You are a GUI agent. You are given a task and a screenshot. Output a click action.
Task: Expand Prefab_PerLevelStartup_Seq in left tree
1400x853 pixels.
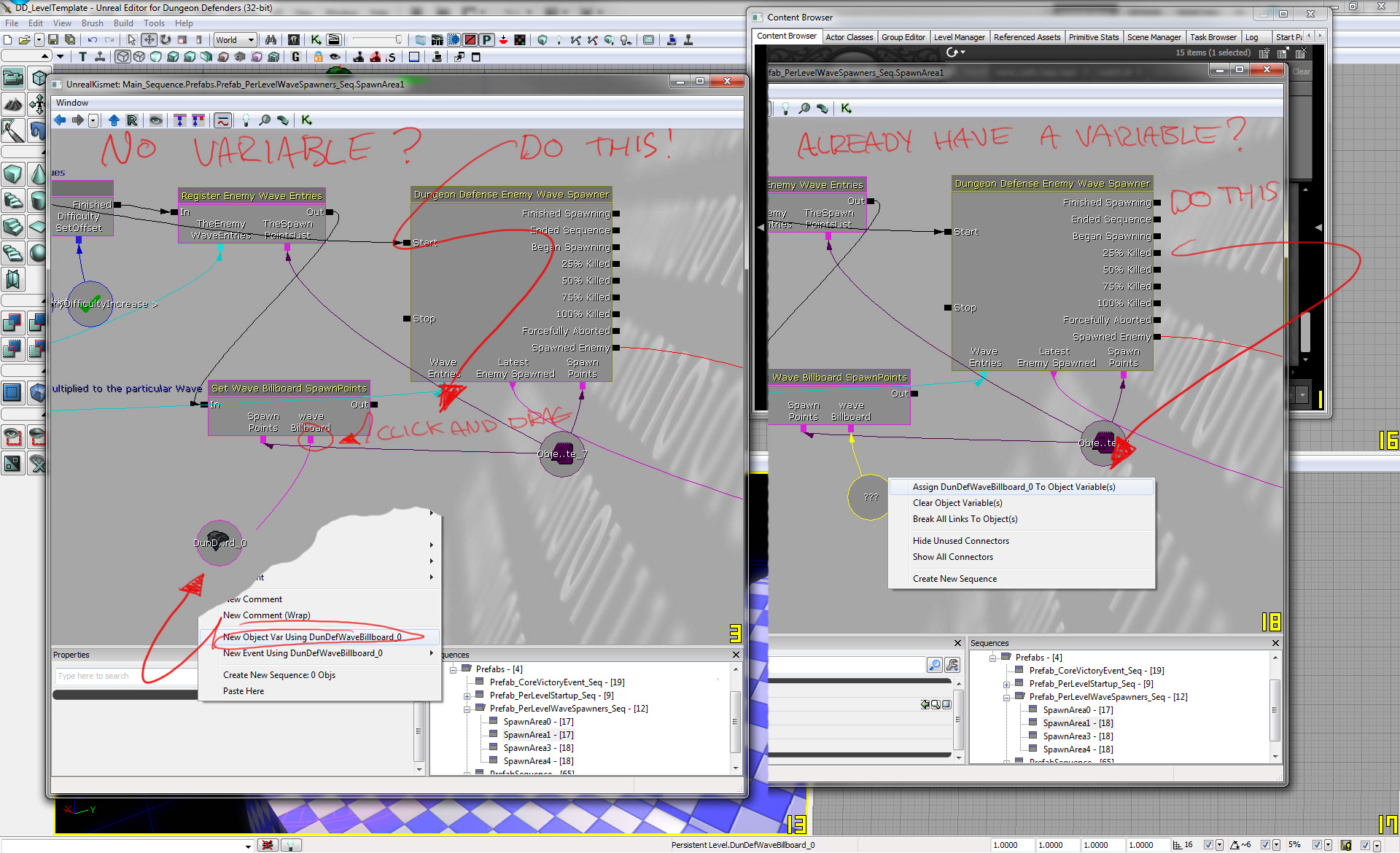tap(467, 696)
